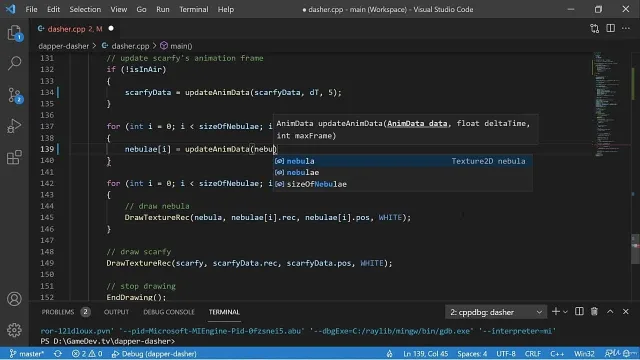Open the Run and Debug view
Image resolution: width=640 pixels, height=360 pixels.
15,126
